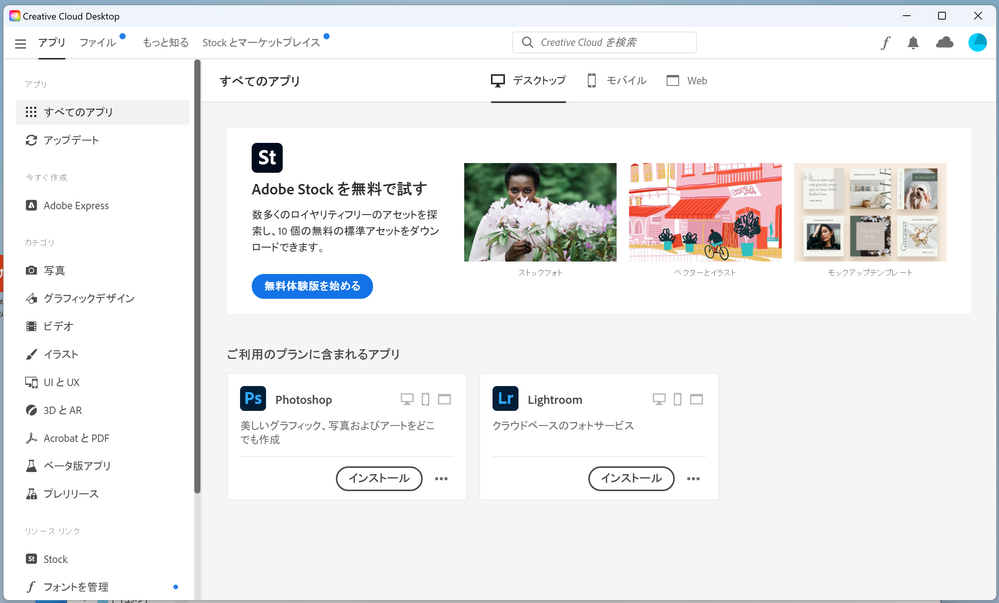999x603 pixels.
Task: Click the ベクターとイラスト thumbnail
Action: [x=705, y=212]
